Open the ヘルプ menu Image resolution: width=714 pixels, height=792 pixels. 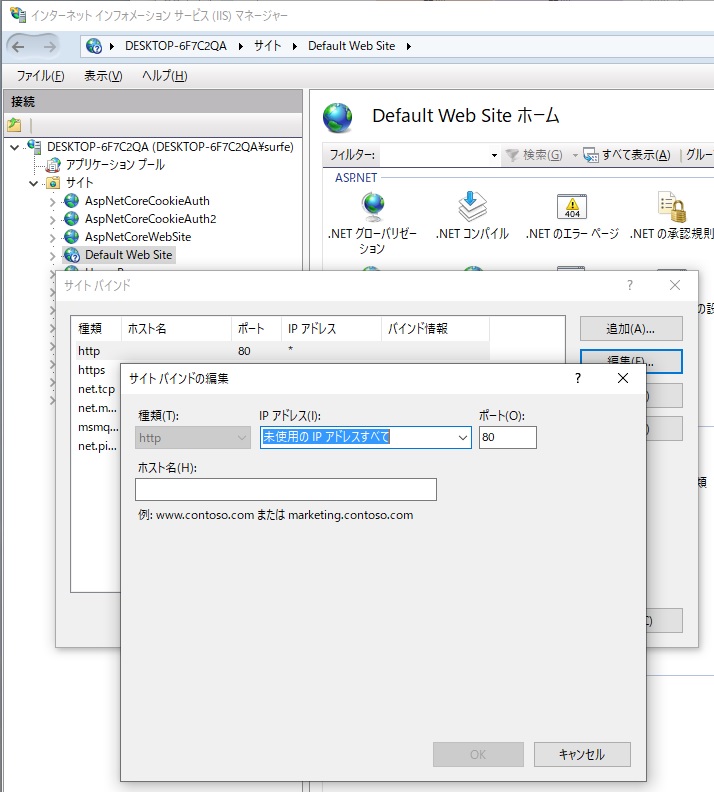165,76
